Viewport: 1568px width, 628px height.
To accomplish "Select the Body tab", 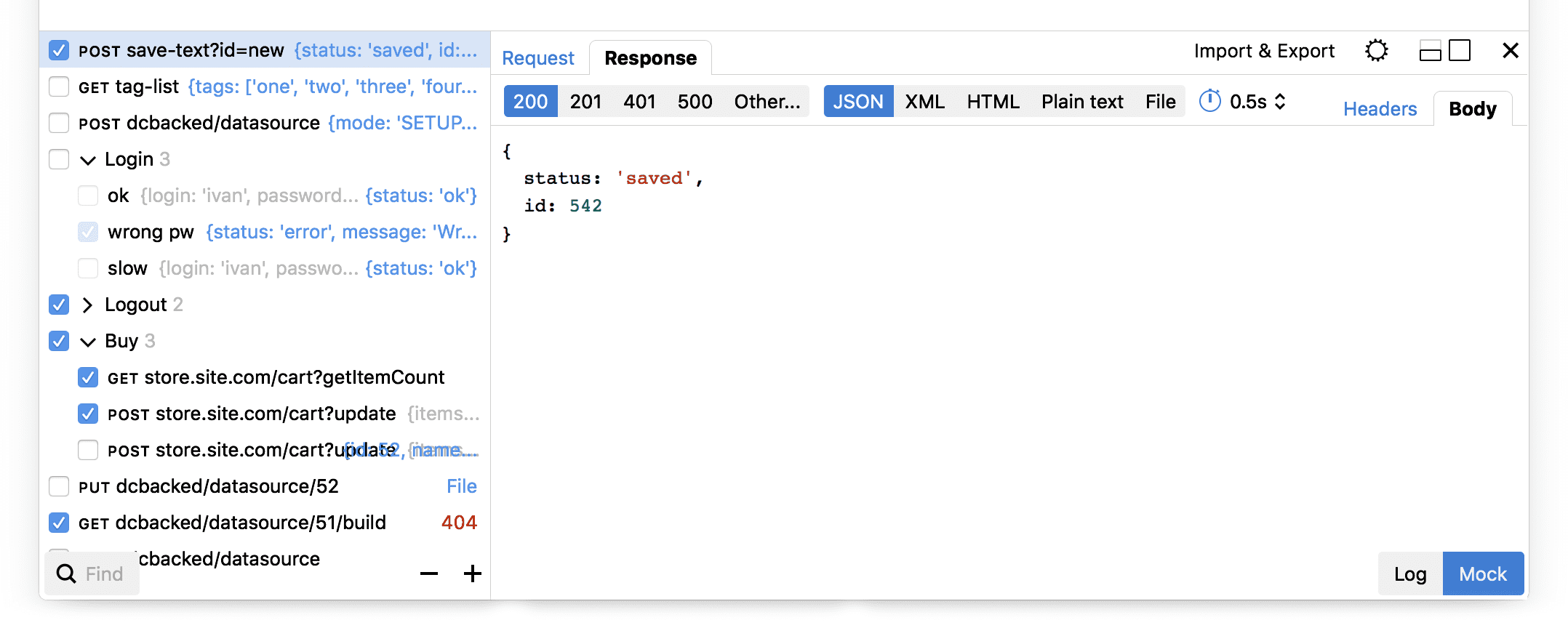I will coord(1473,109).
